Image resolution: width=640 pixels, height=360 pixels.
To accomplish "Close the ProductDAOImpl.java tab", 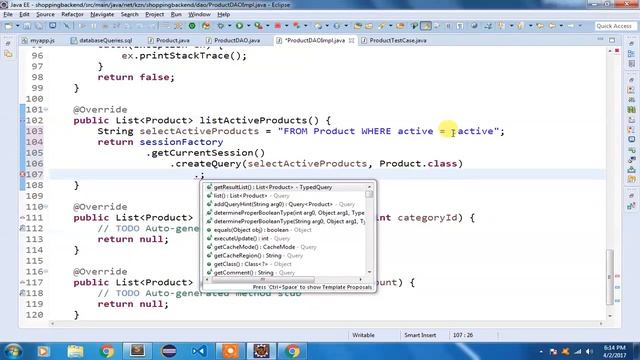I will tap(351, 40).
